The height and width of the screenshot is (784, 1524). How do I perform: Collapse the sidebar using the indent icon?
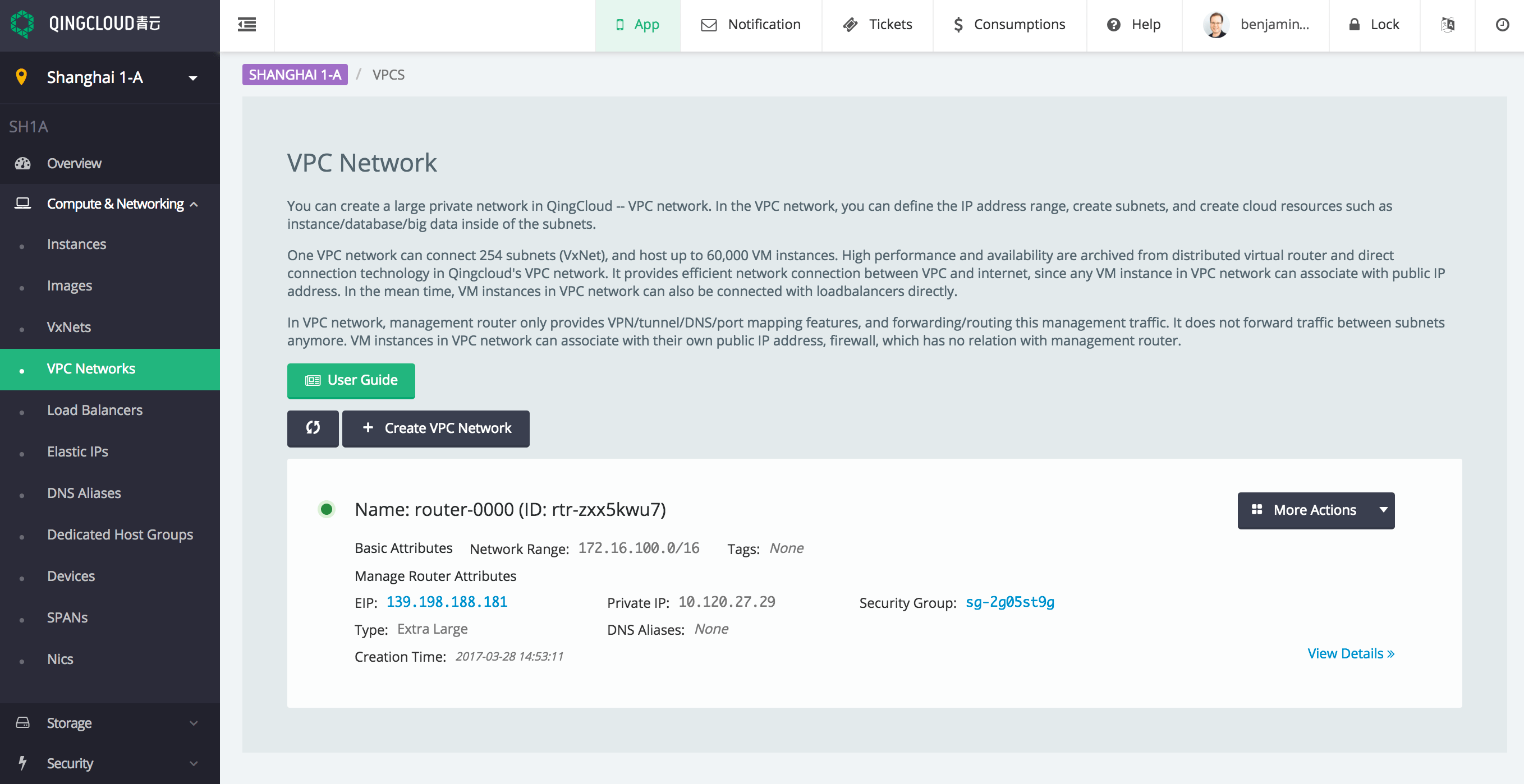(x=247, y=25)
